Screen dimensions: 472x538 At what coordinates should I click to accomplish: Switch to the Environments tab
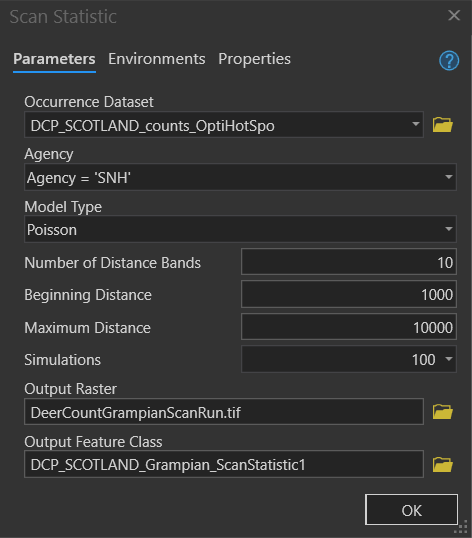pyautogui.click(x=157, y=59)
